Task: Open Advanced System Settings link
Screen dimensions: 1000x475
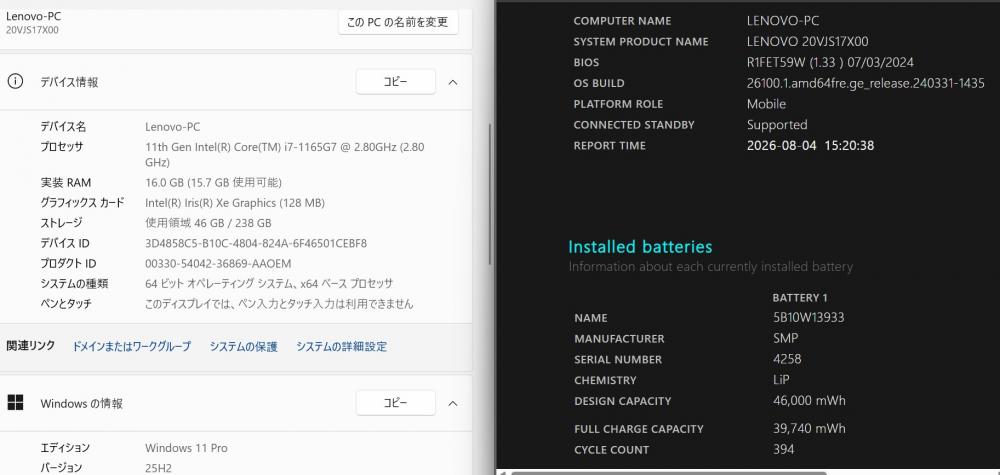Action: coord(341,346)
